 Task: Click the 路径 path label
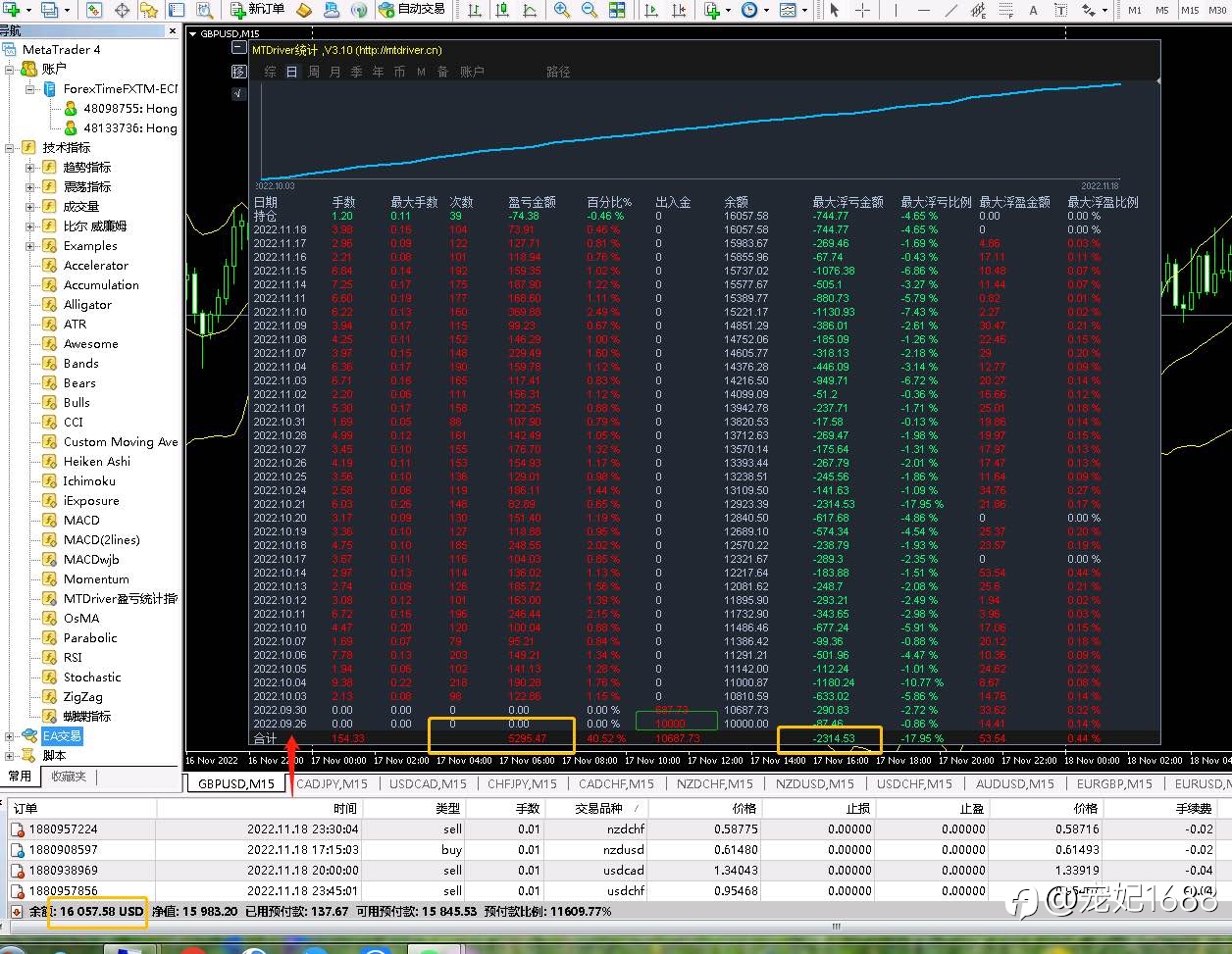coord(558,72)
